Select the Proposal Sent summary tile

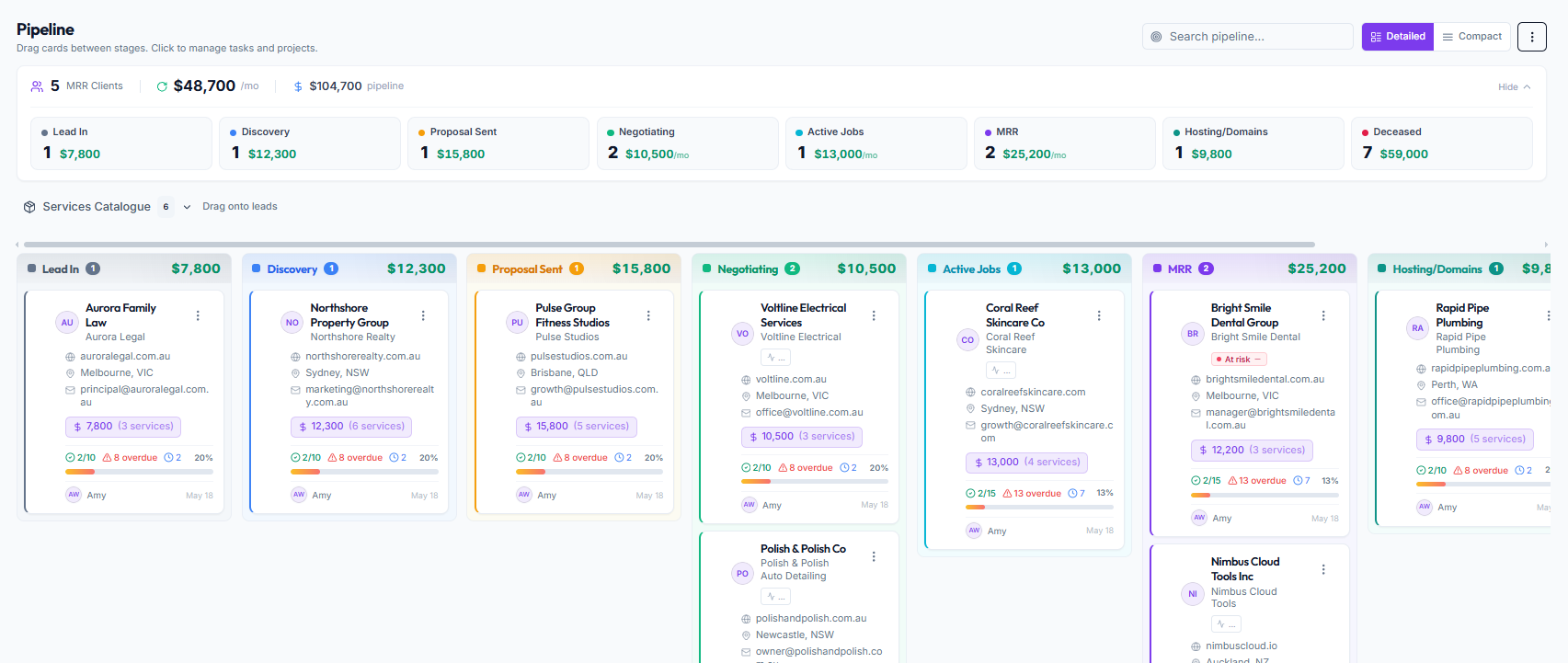(x=498, y=143)
